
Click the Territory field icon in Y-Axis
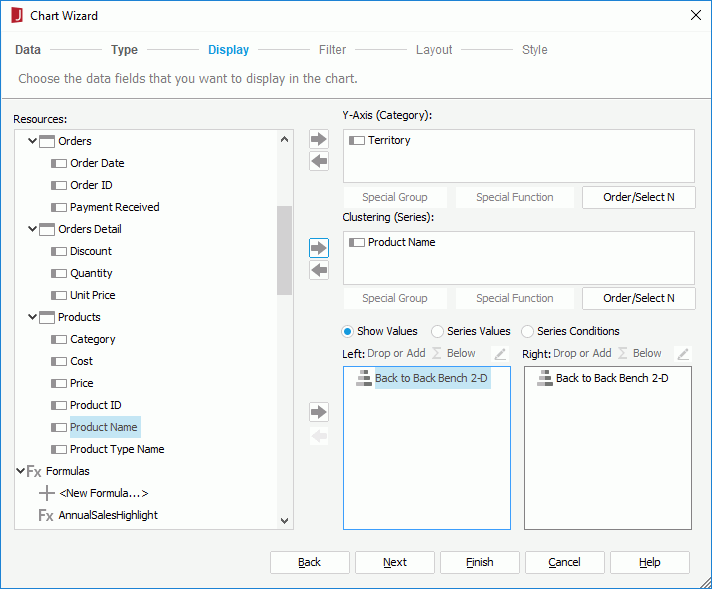(x=357, y=141)
